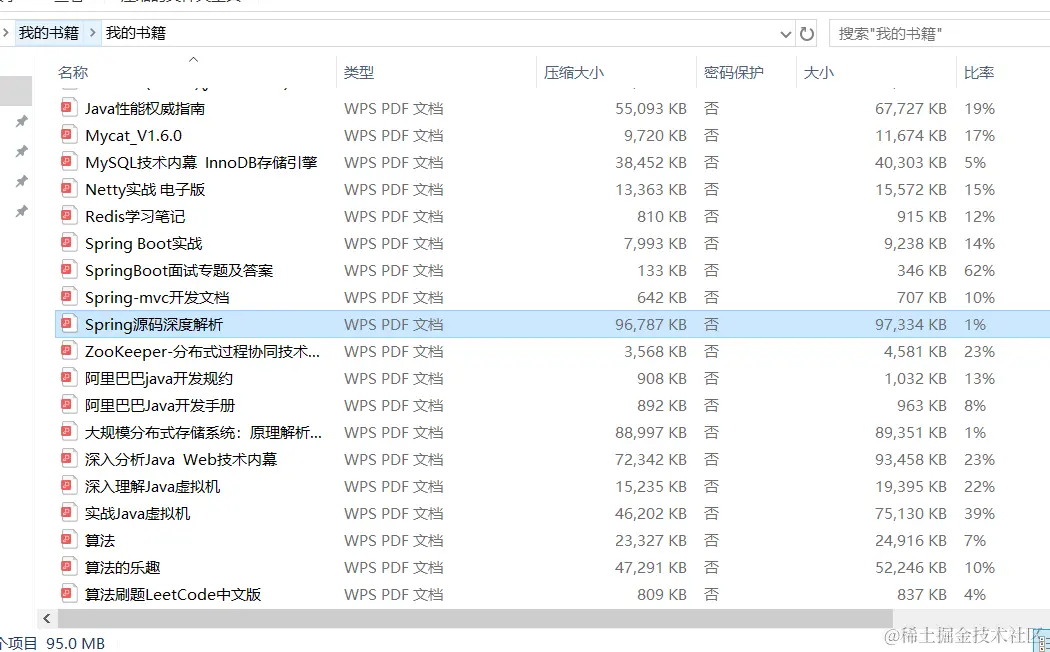Image resolution: width=1050 pixels, height=652 pixels.
Task: Click the refresh icon beside the address bar
Action: pos(807,32)
